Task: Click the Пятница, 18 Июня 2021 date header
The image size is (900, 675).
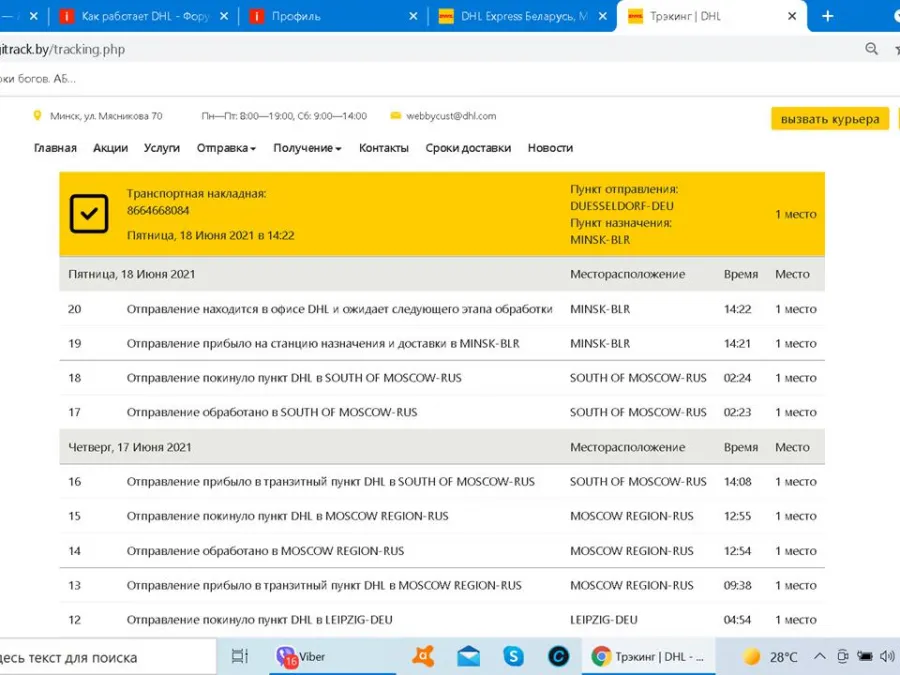Action: point(131,274)
